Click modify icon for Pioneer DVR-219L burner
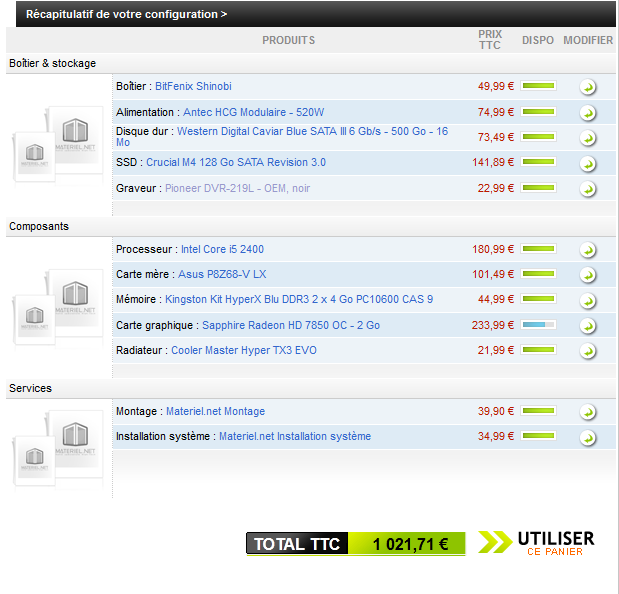619x594 pixels. [x=588, y=189]
